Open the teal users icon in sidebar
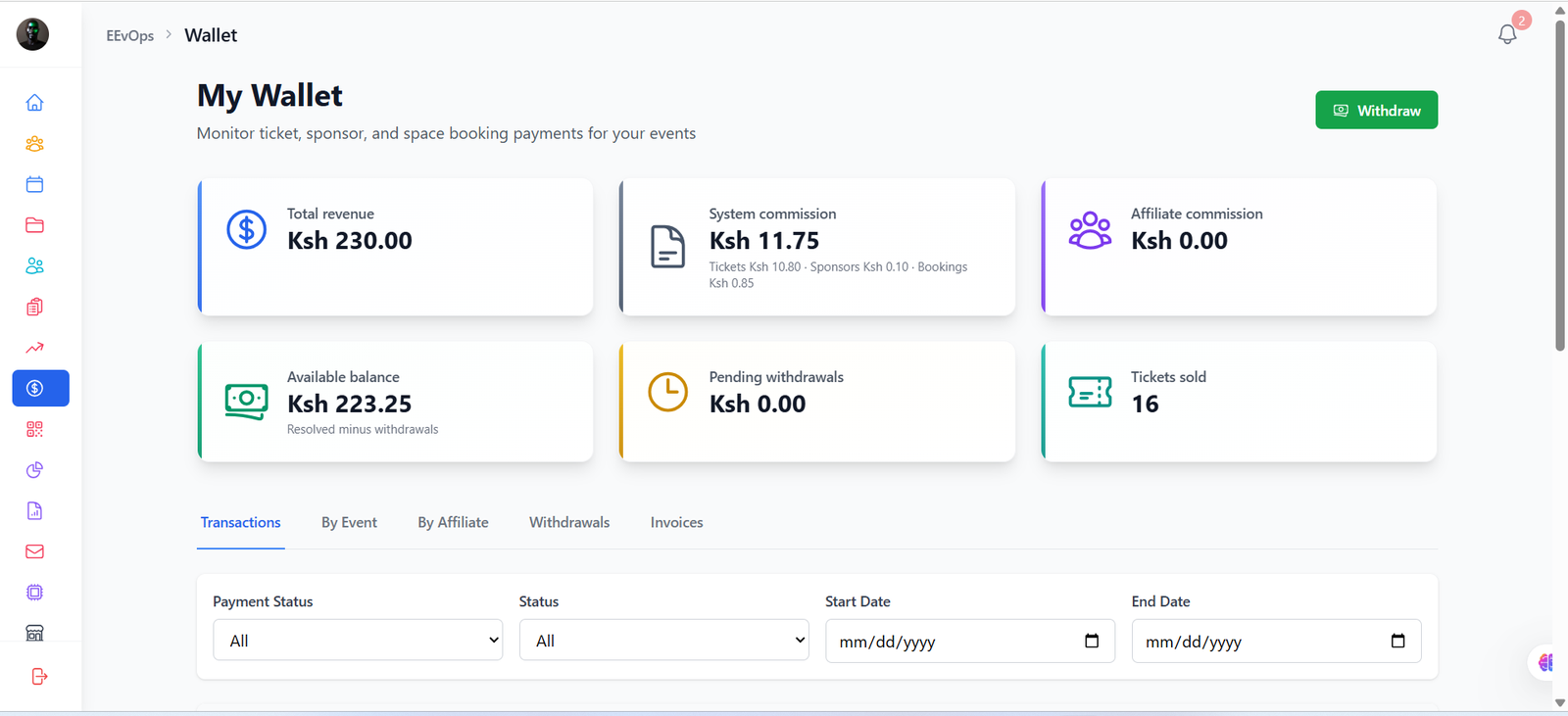 click(x=34, y=266)
